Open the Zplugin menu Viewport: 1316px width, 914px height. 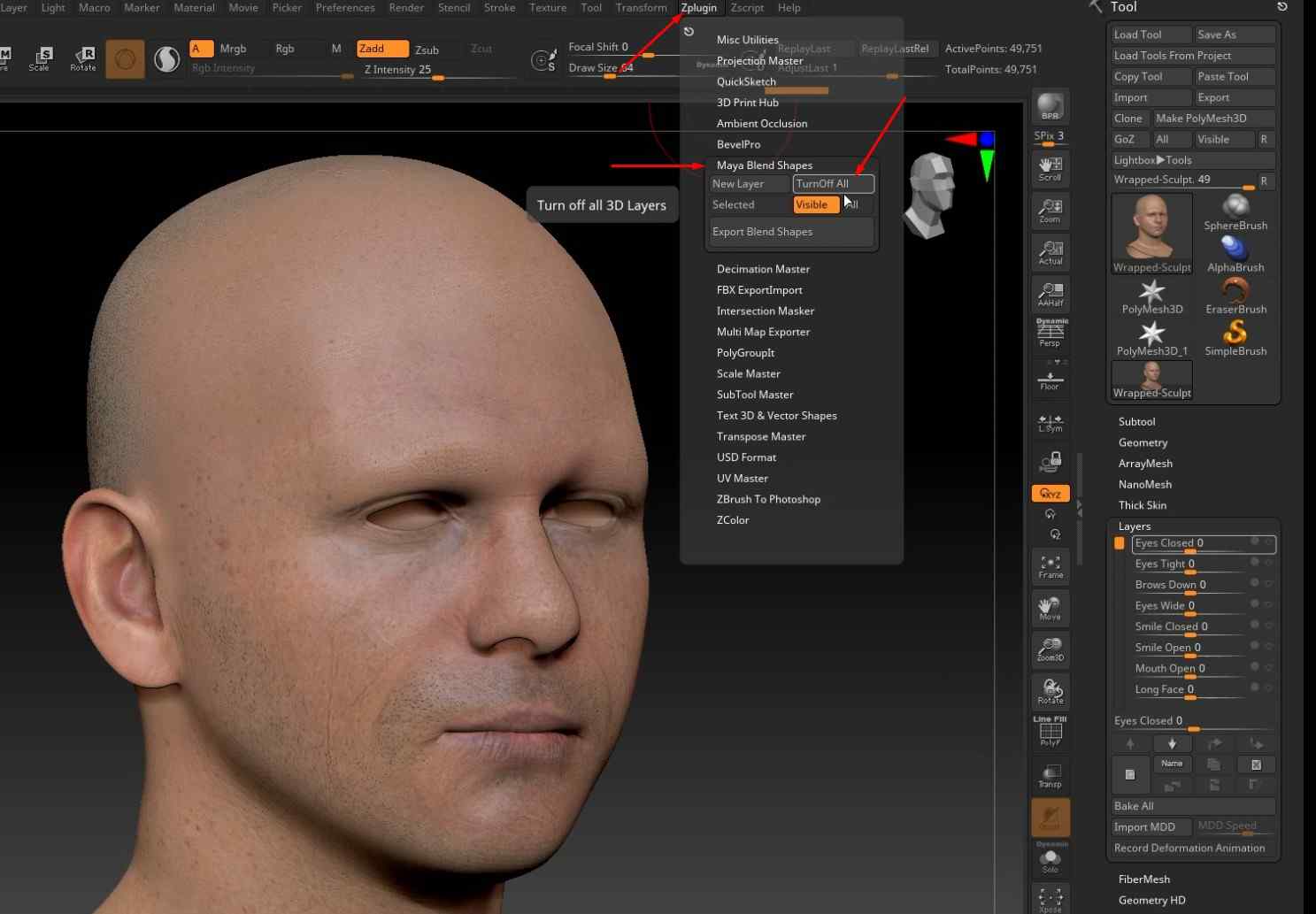tap(698, 8)
